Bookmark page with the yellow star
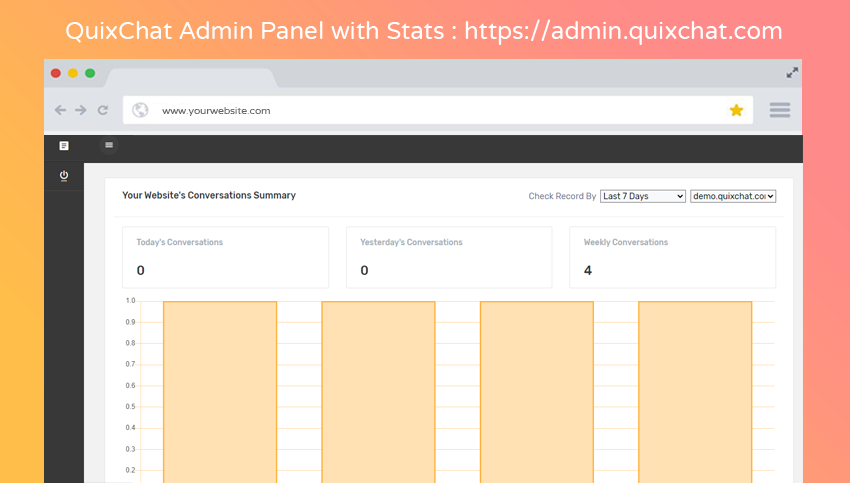This screenshot has height=483, width=850. coord(736,110)
